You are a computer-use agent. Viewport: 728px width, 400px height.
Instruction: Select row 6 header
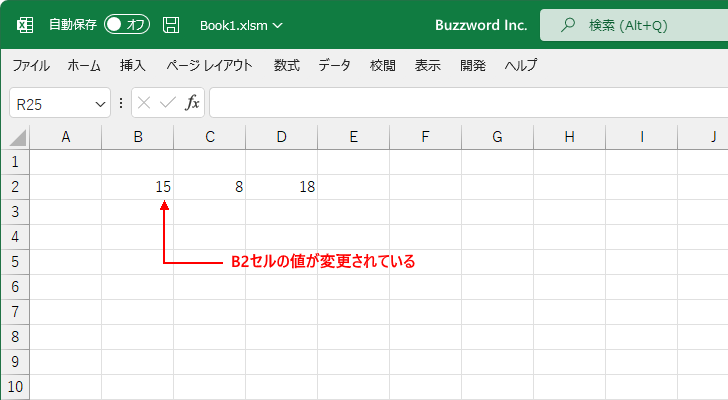[15, 287]
